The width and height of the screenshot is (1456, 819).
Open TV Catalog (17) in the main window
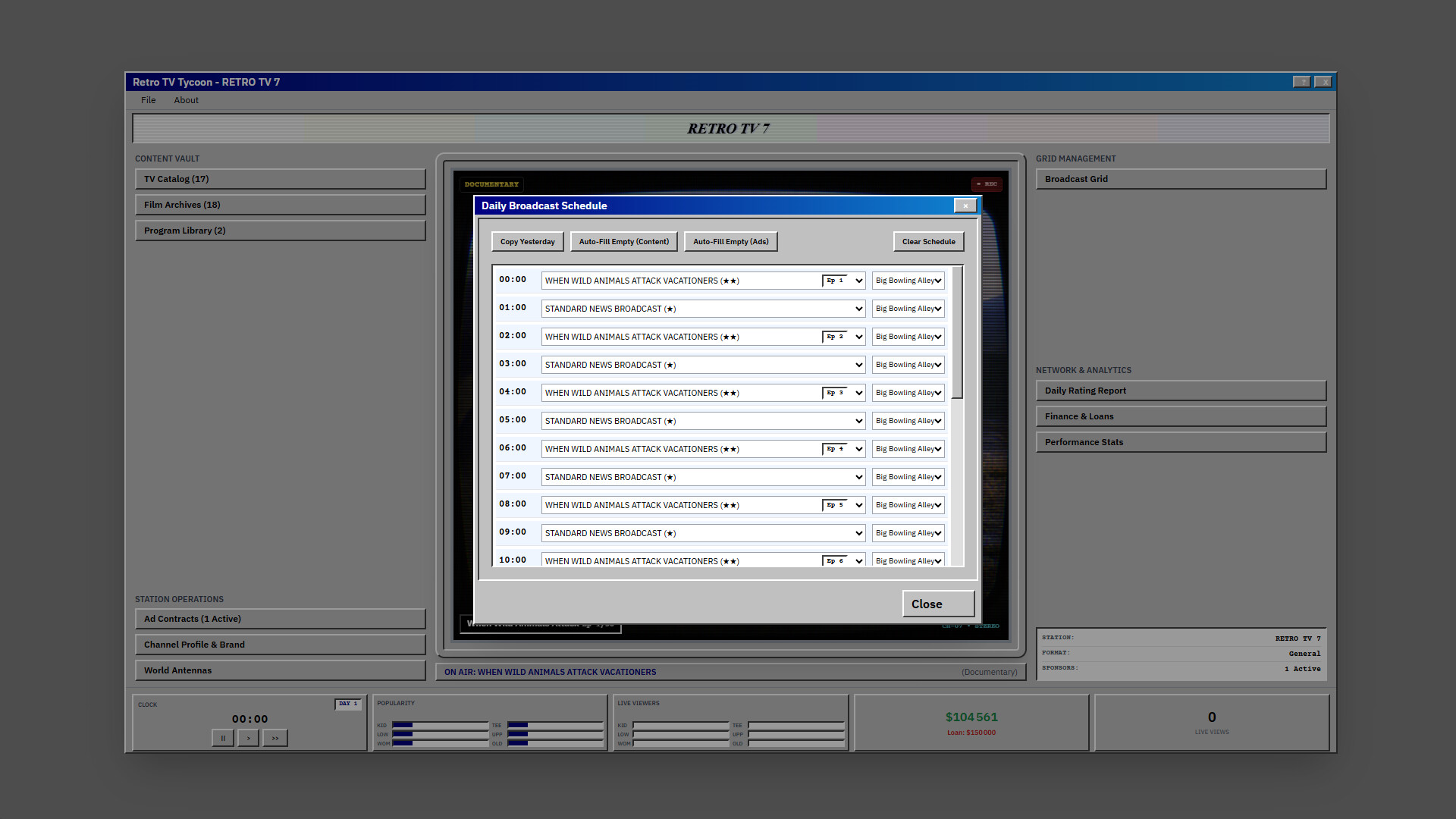pos(281,179)
